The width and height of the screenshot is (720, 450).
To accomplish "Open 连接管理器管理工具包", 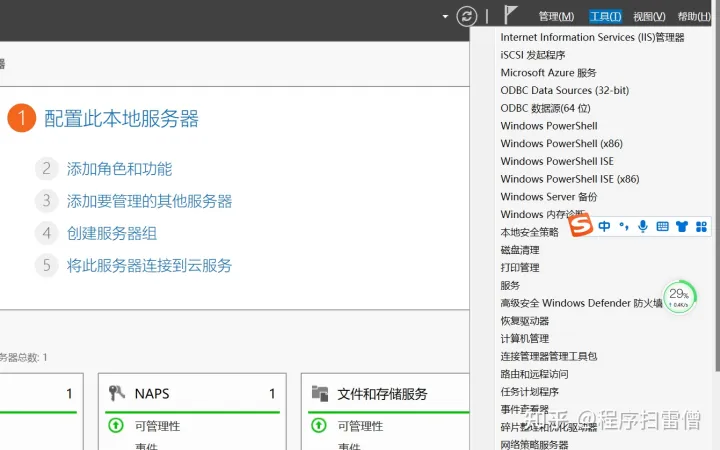I will [x=549, y=356].
